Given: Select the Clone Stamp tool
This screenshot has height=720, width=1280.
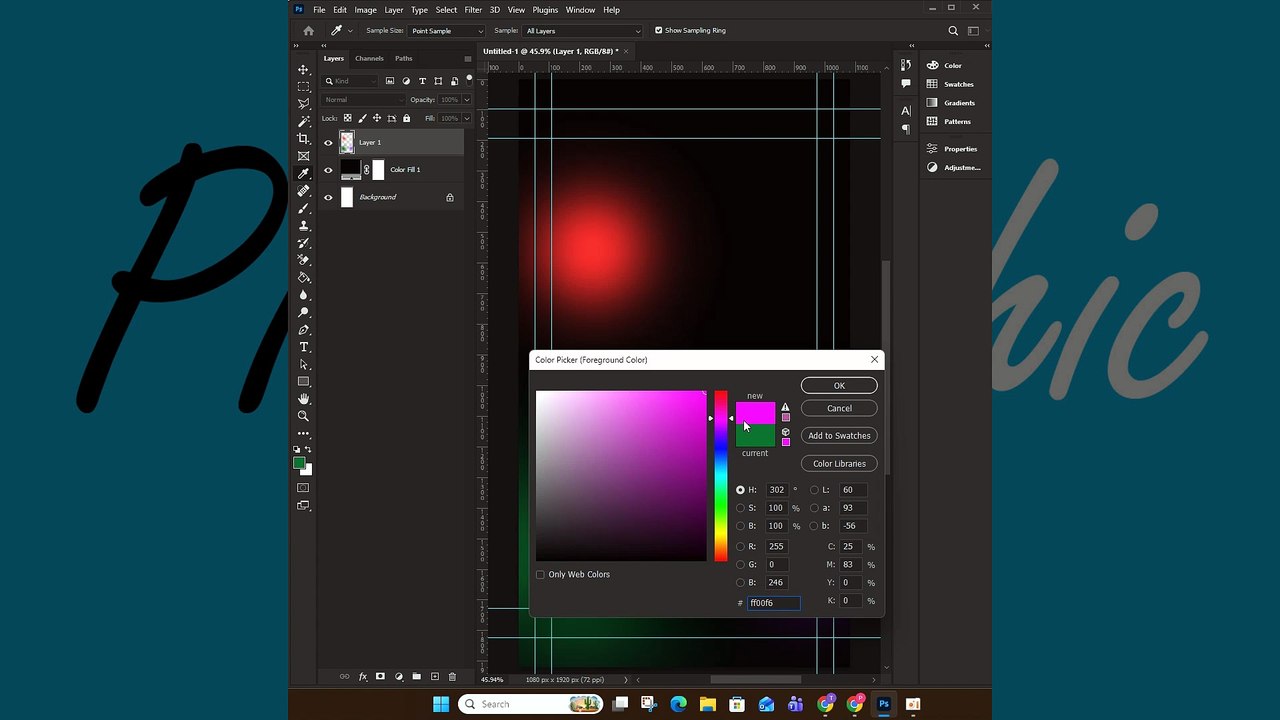Looking at the screenshot, I should click(303, 225).
